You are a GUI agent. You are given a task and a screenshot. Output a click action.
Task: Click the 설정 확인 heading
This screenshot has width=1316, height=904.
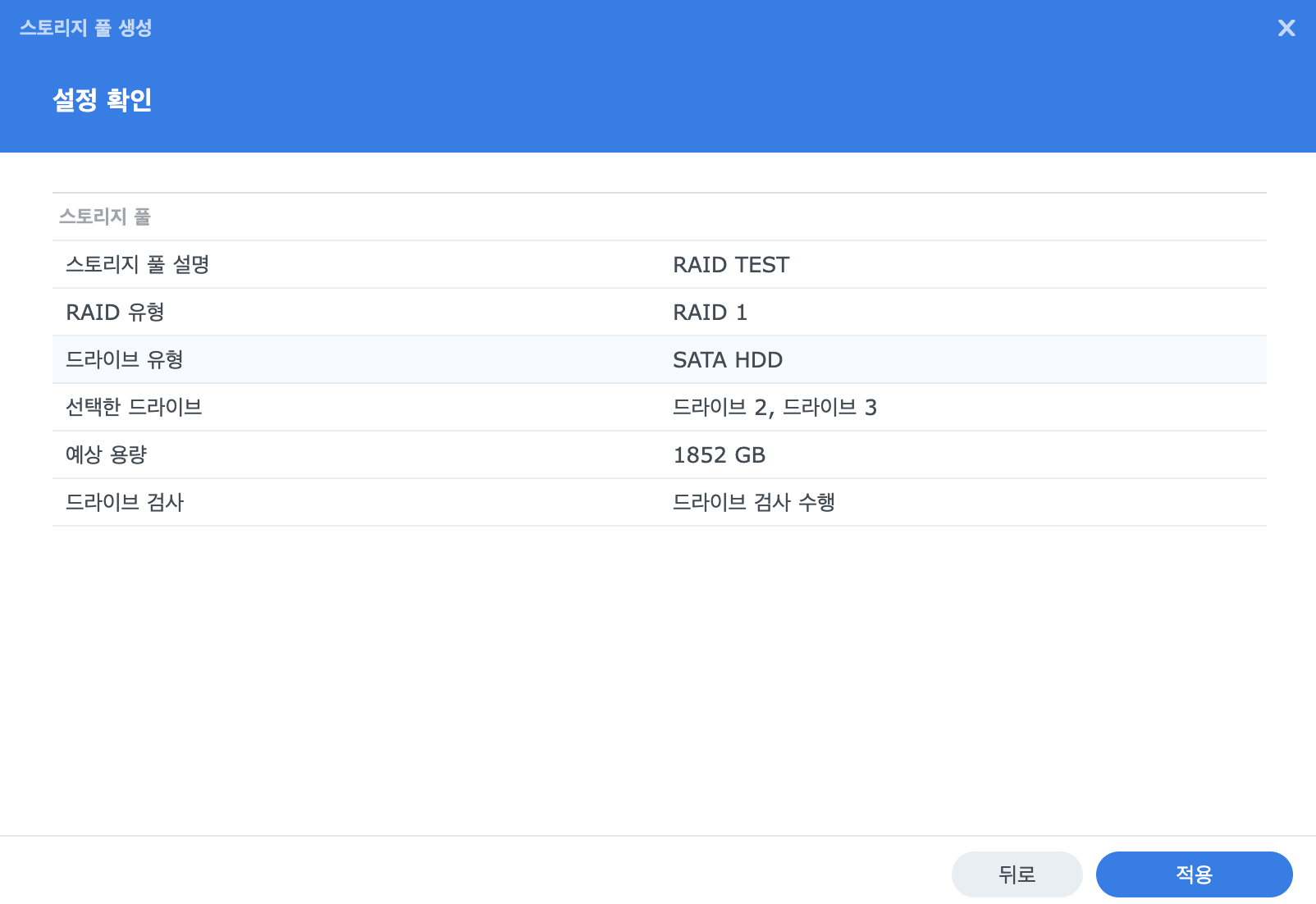[103, 100]
